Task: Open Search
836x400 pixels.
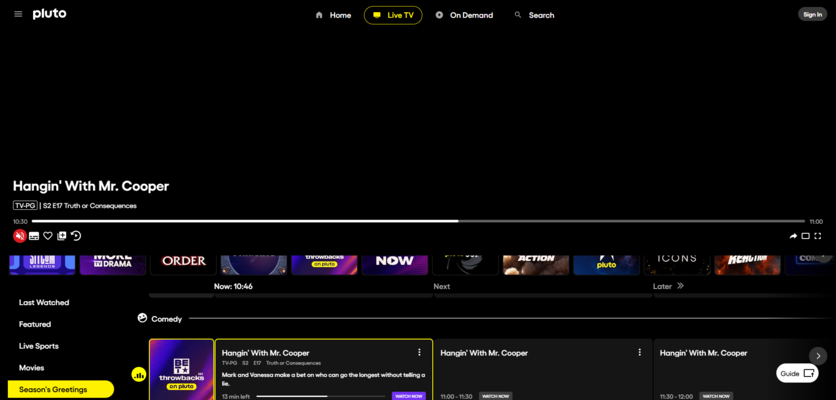Action: click(534, 15)
